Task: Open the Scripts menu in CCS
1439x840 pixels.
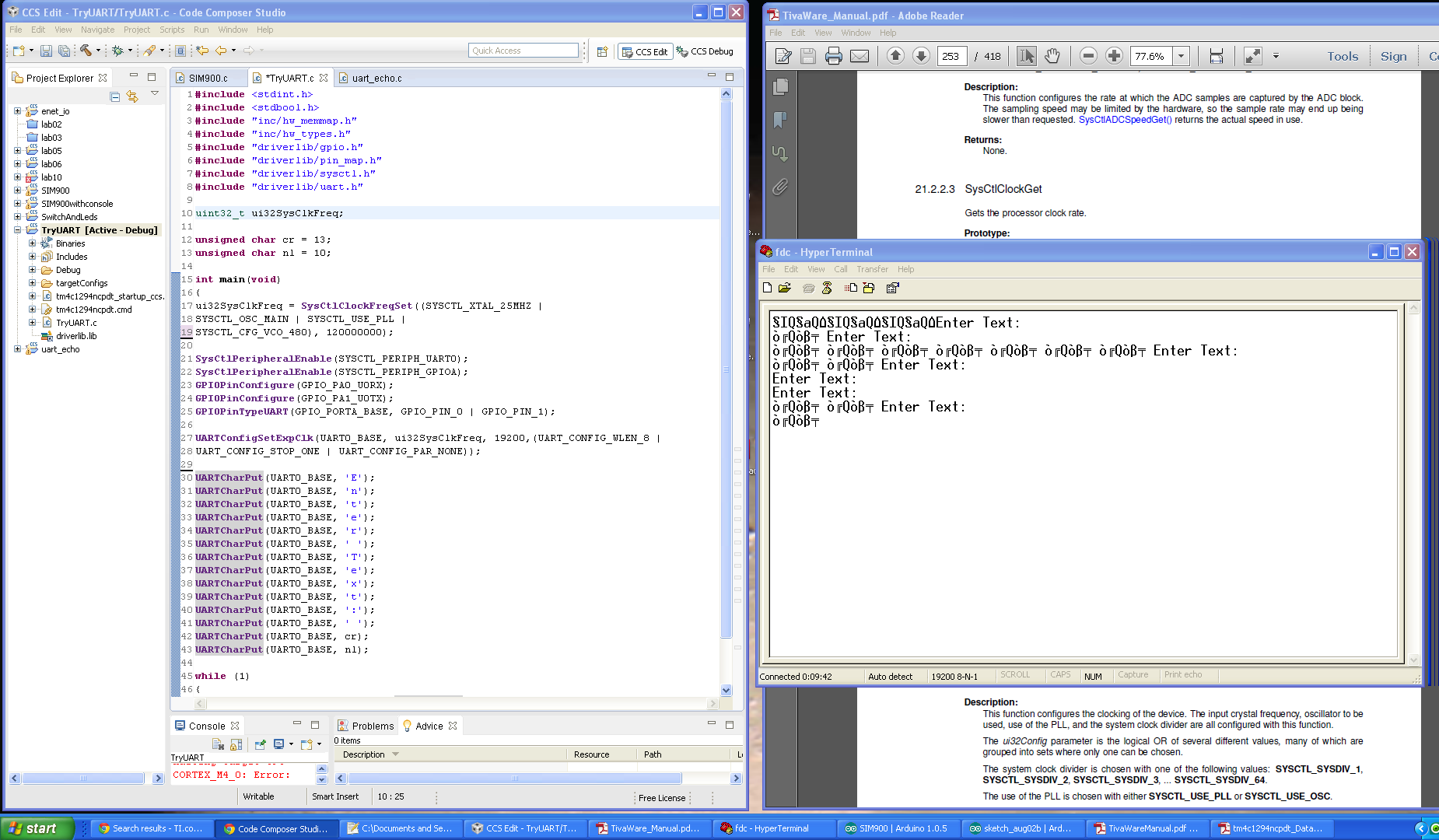Action: click(x=172, y=30)
